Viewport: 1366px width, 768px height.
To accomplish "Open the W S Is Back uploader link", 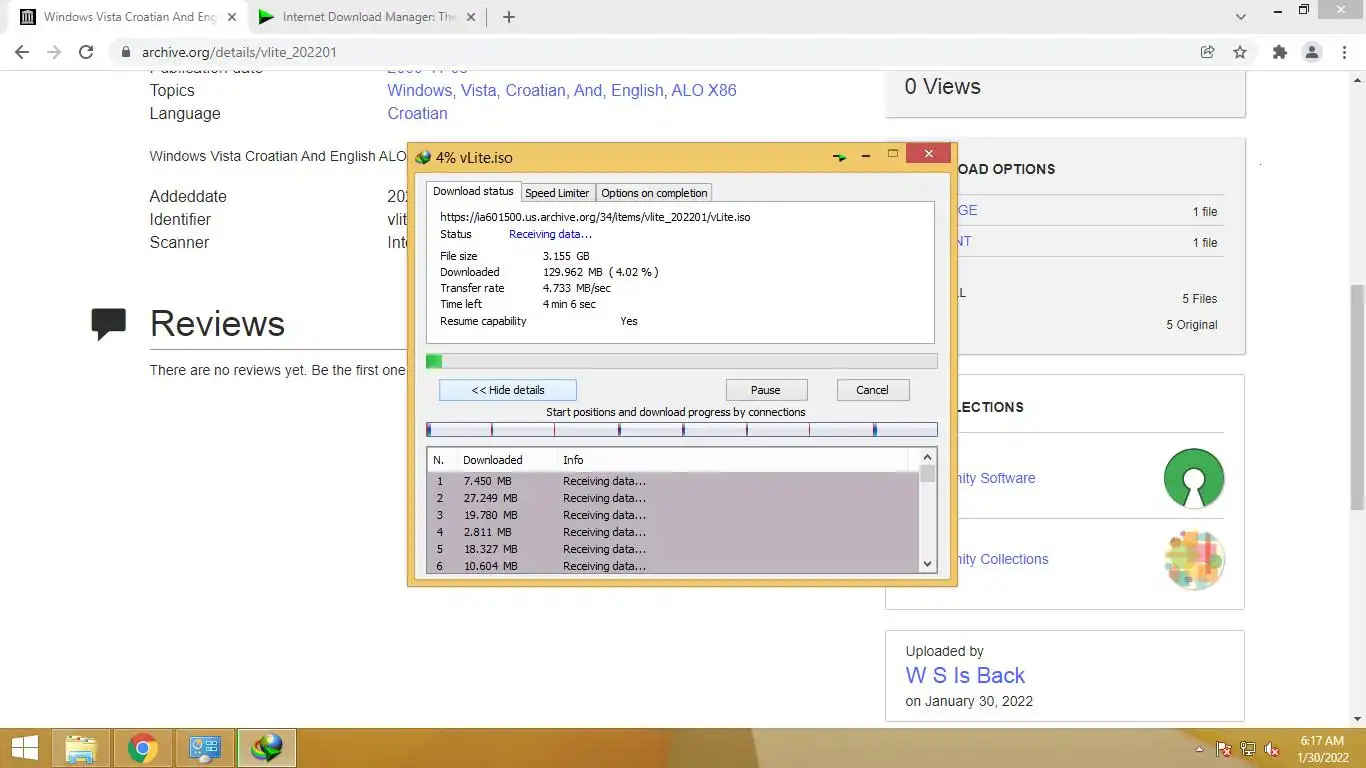I will tap(965, 675).
